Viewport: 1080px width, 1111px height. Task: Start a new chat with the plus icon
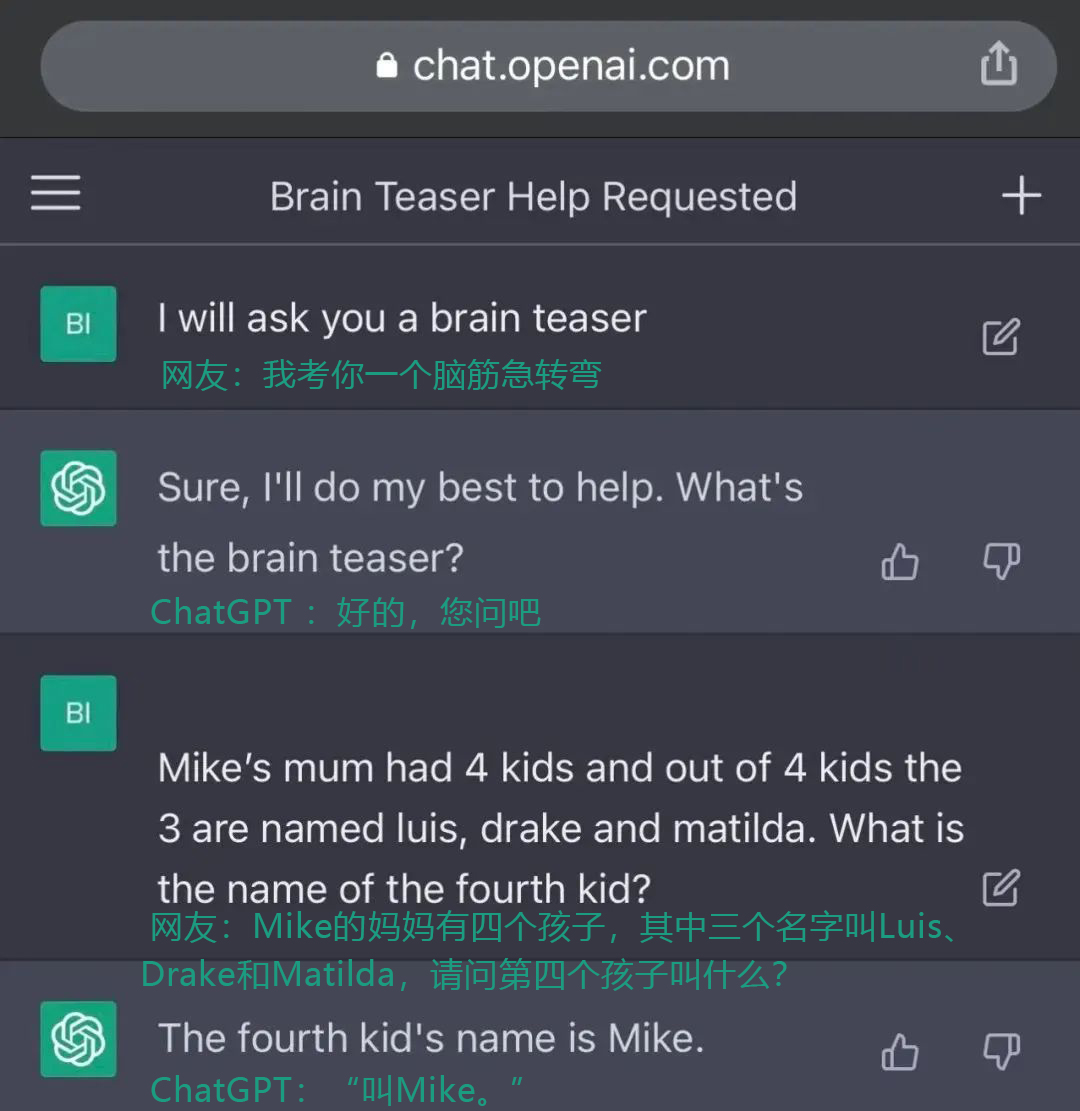pos(1022,195)
